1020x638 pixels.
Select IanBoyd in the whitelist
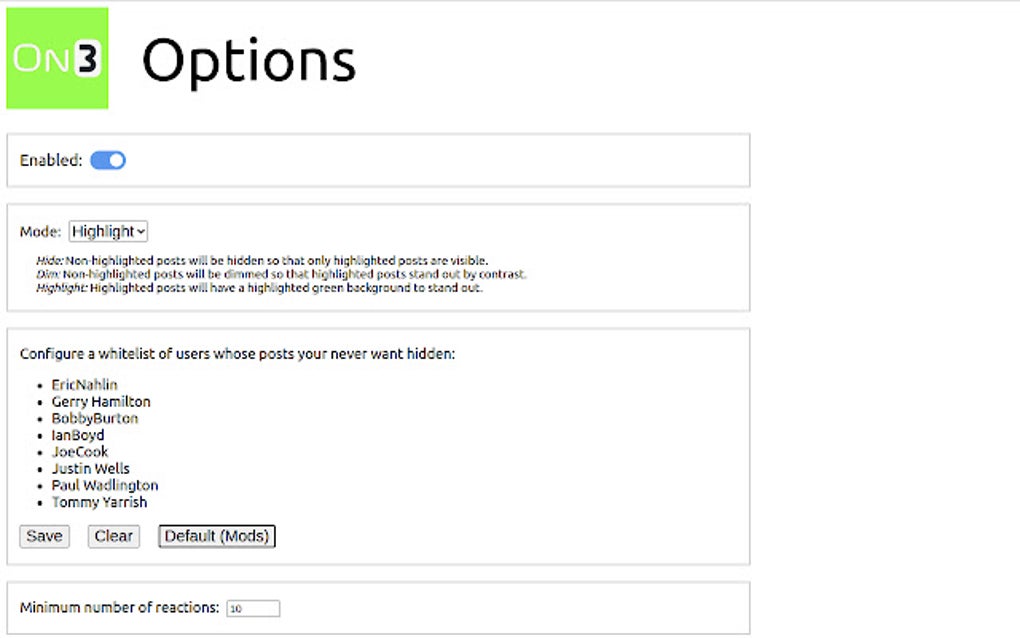tap(78, 435)
